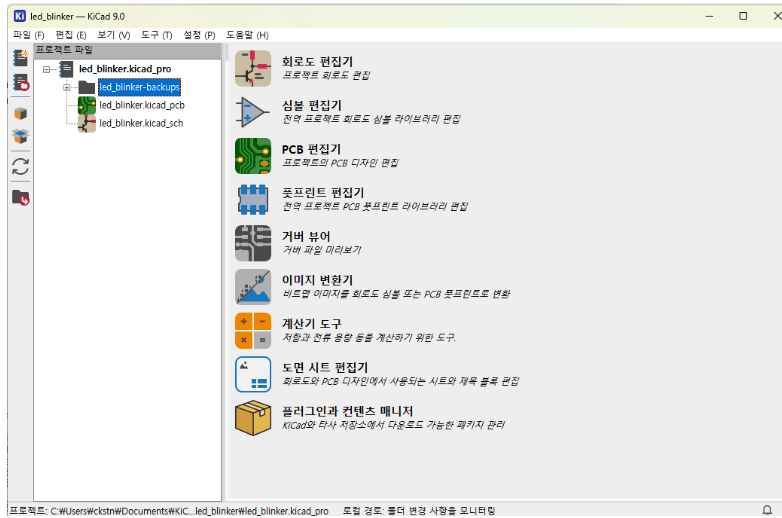Image resolution: width=782 pixels, height=518 pixels.
Task: Click the Open Project icon in left toolbar
Action: [20, 82]
